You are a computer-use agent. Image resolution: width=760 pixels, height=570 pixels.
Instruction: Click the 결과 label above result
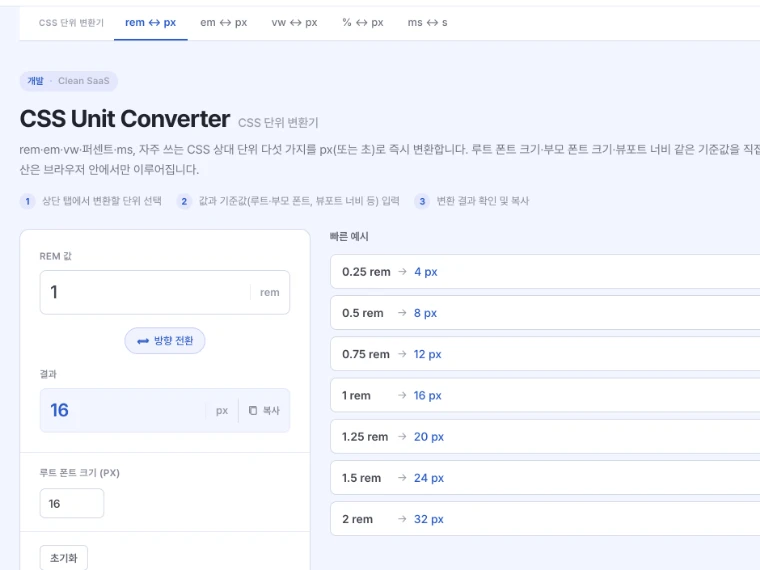[x=48, y=374]
